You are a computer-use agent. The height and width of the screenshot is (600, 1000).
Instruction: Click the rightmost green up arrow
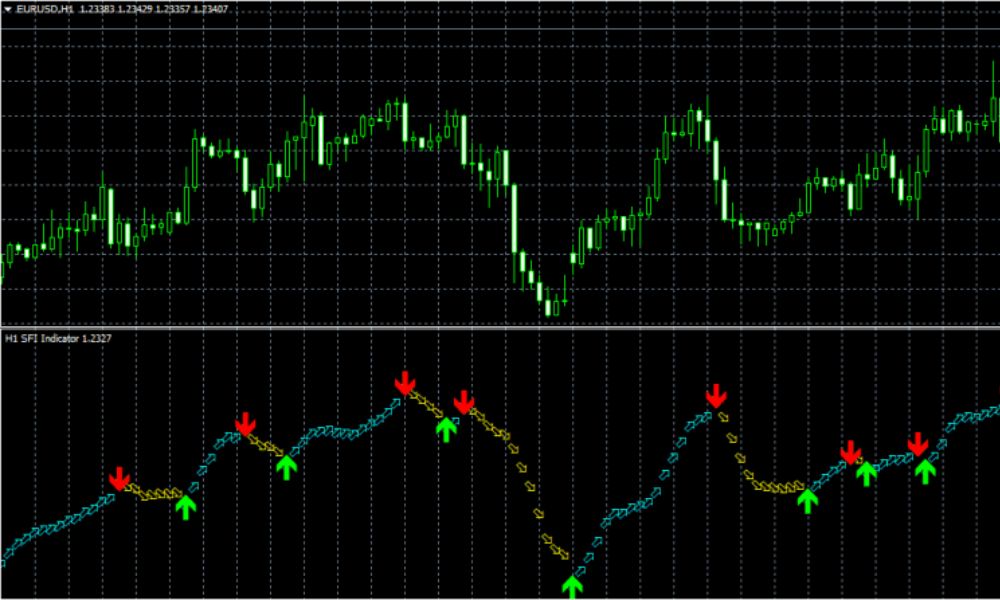pyautogui.click(x=925, y=470)
